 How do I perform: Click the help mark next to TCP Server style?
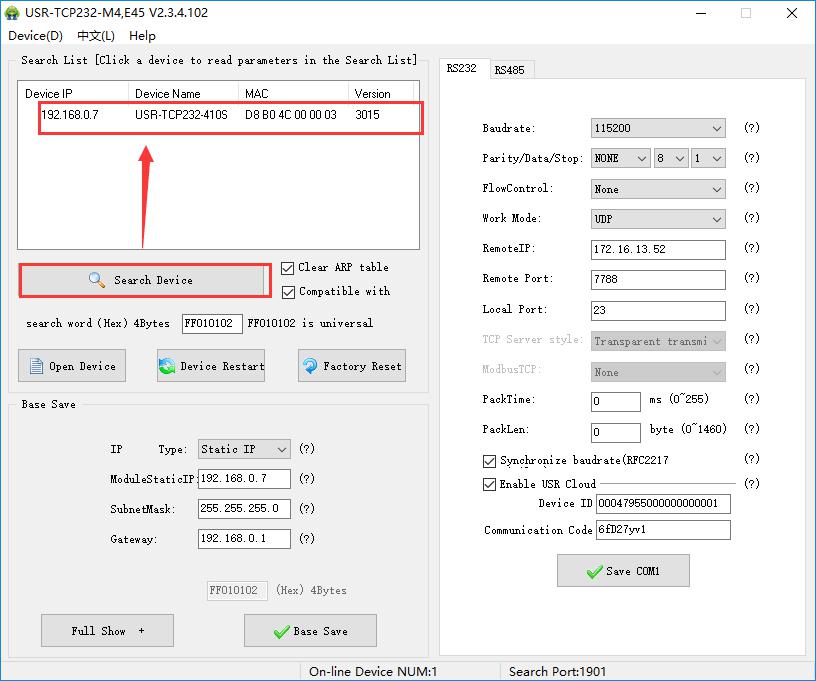[751, 339]
